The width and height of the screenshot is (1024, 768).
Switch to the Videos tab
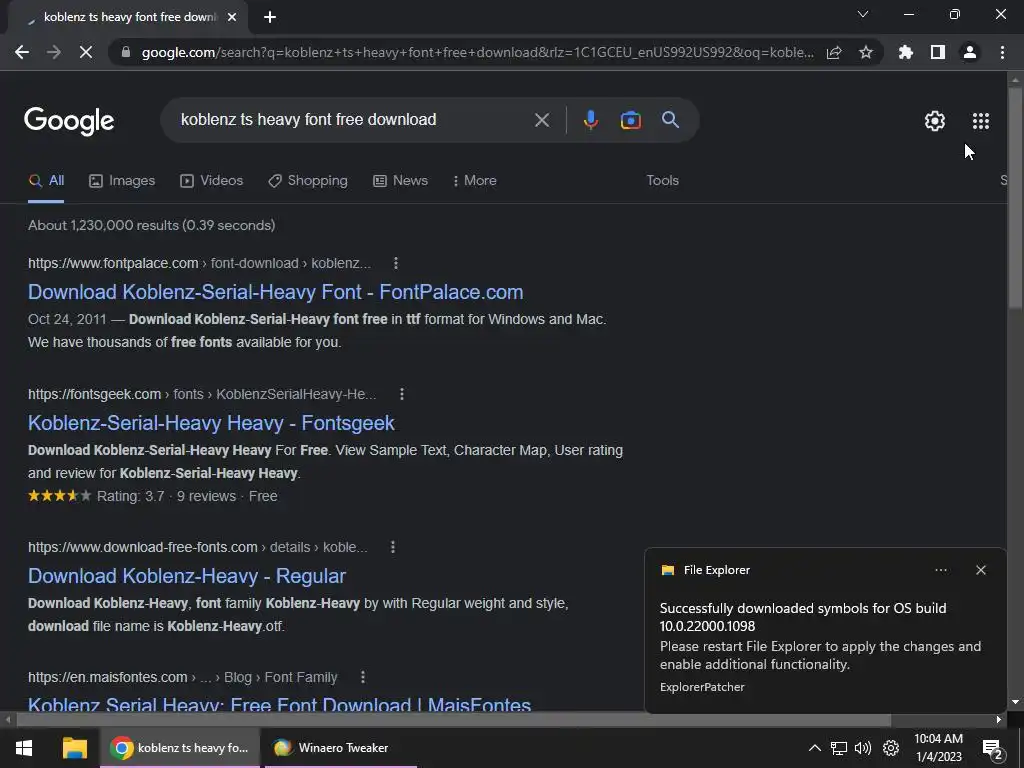pos(212,181)
